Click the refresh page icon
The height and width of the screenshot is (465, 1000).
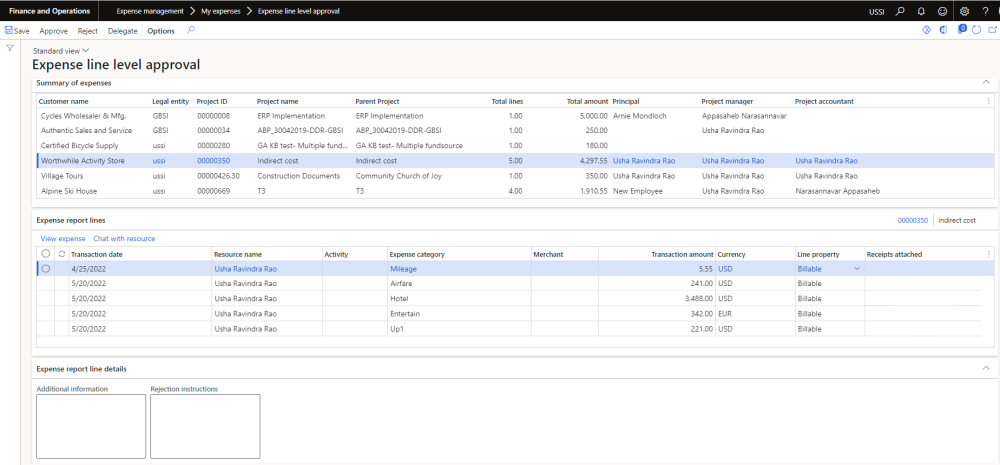click(x=976, y=31)
